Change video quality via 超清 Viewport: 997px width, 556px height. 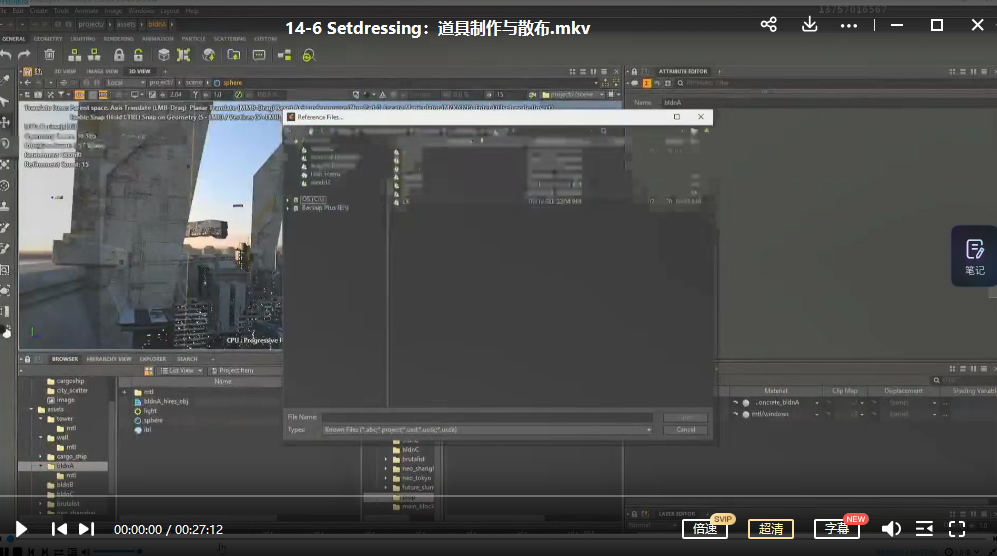(x=771, y=529)
